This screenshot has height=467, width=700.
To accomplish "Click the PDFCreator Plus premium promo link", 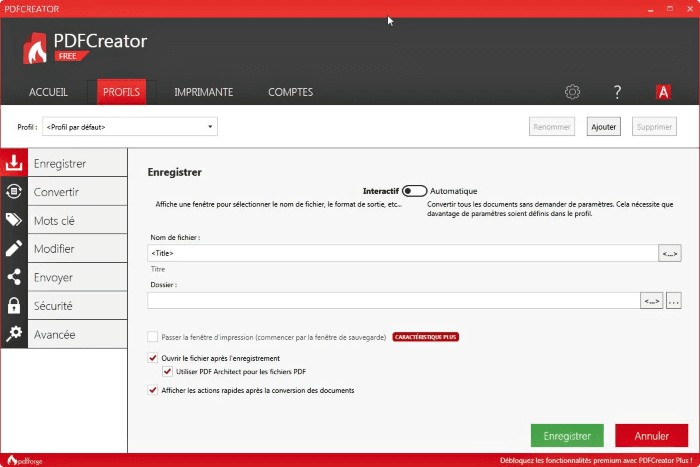I will tap(596, 460).
